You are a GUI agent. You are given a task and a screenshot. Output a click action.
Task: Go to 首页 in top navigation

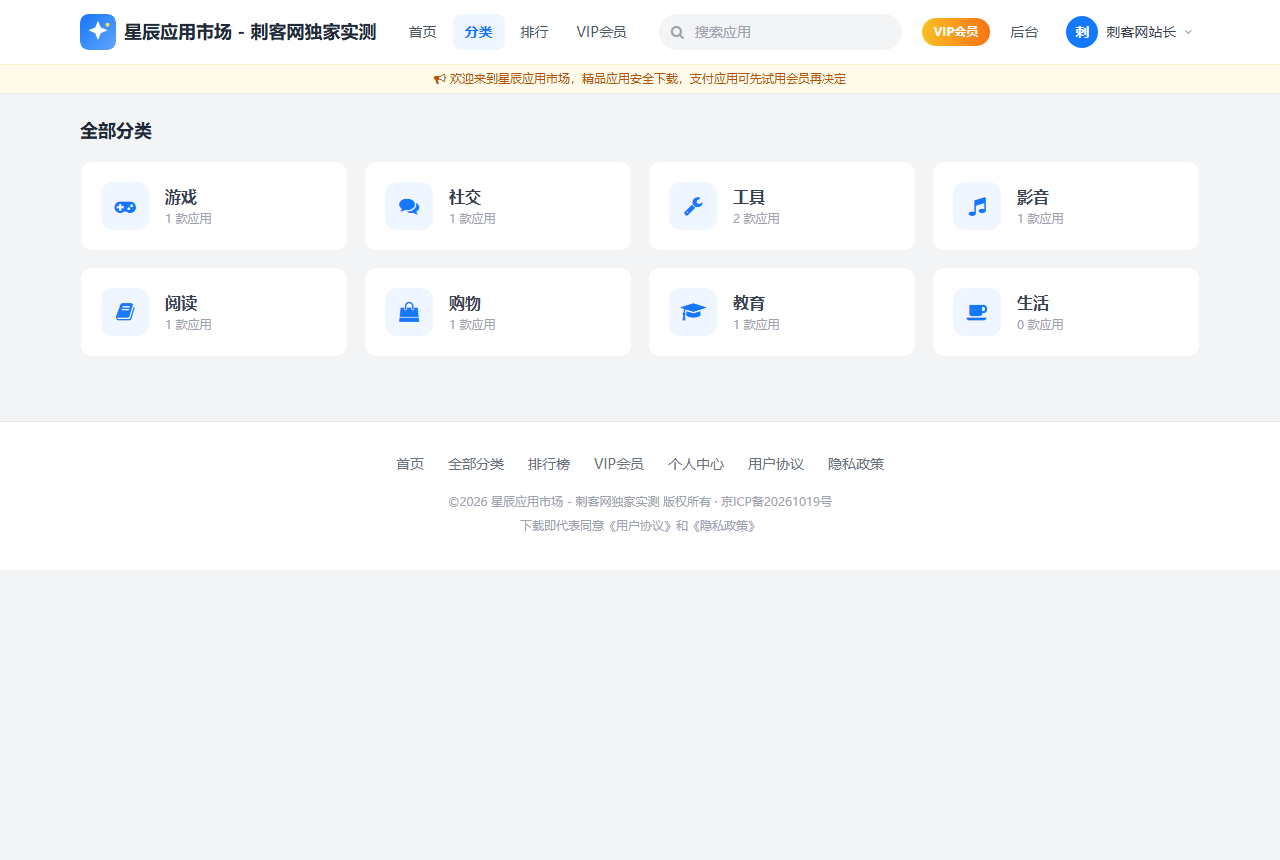click(423, 32)
